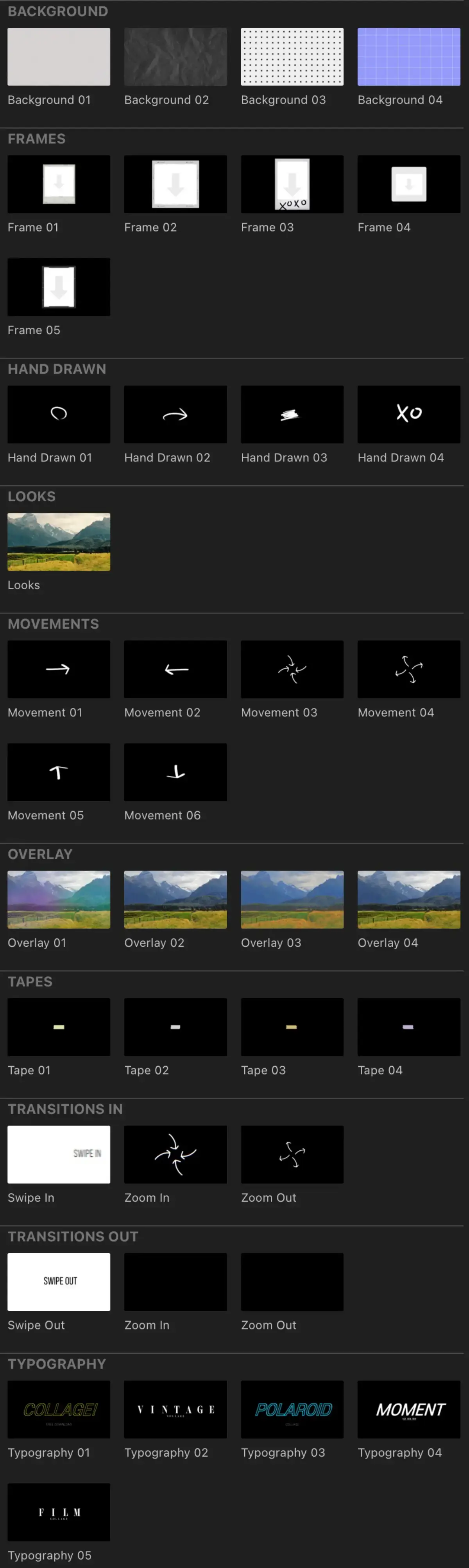Click the BACKGROUND section header

point(58,12)
